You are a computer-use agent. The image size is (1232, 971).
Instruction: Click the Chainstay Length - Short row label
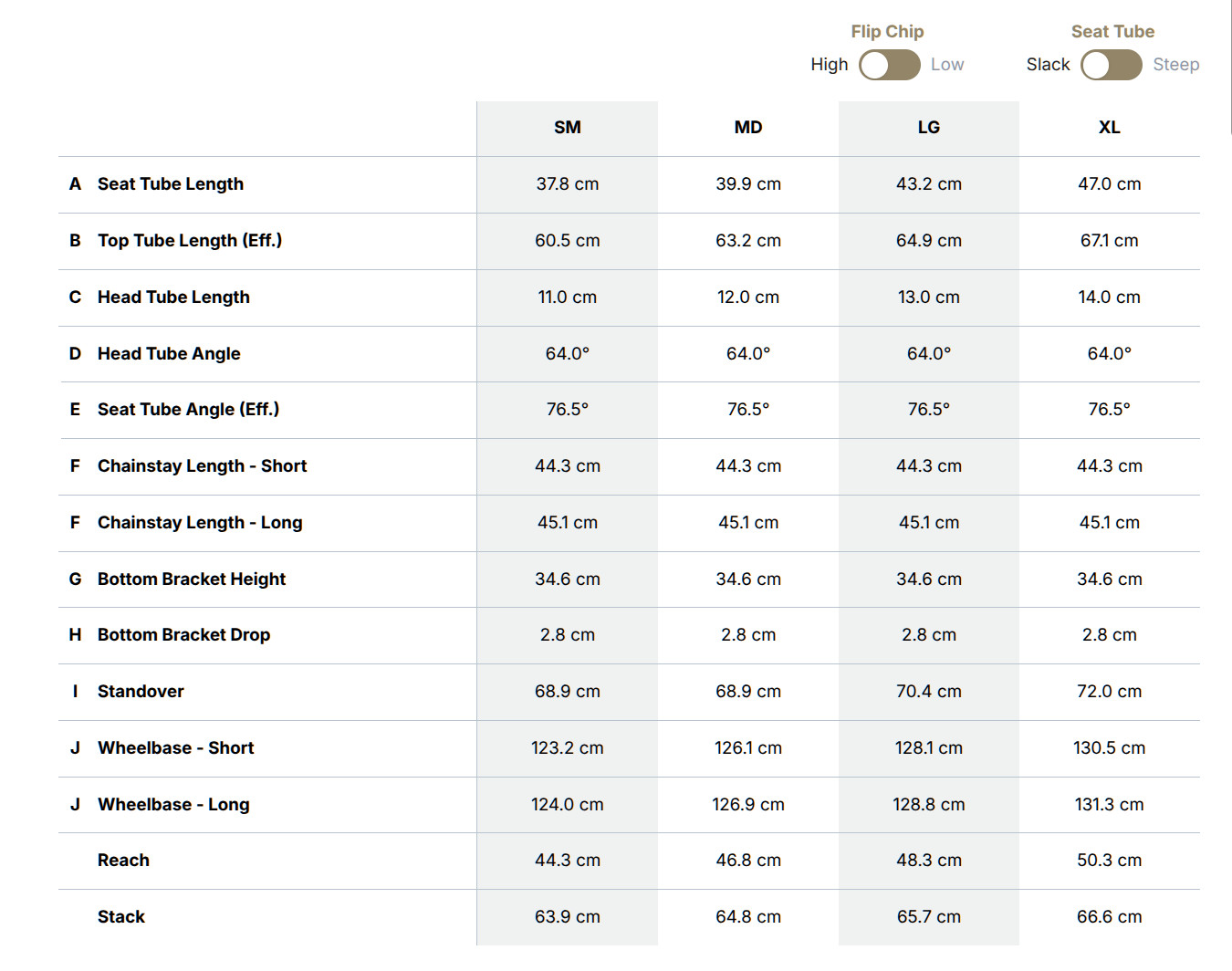202,466
